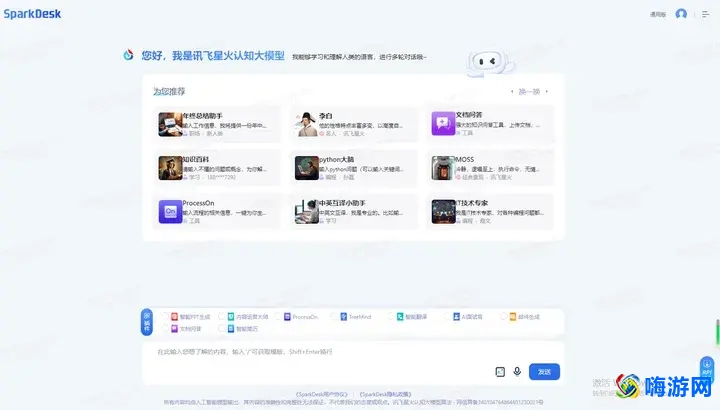The image size is (720, 410).
Task: Open the SparkDesk用户协议 link
Action: [321, 394]
